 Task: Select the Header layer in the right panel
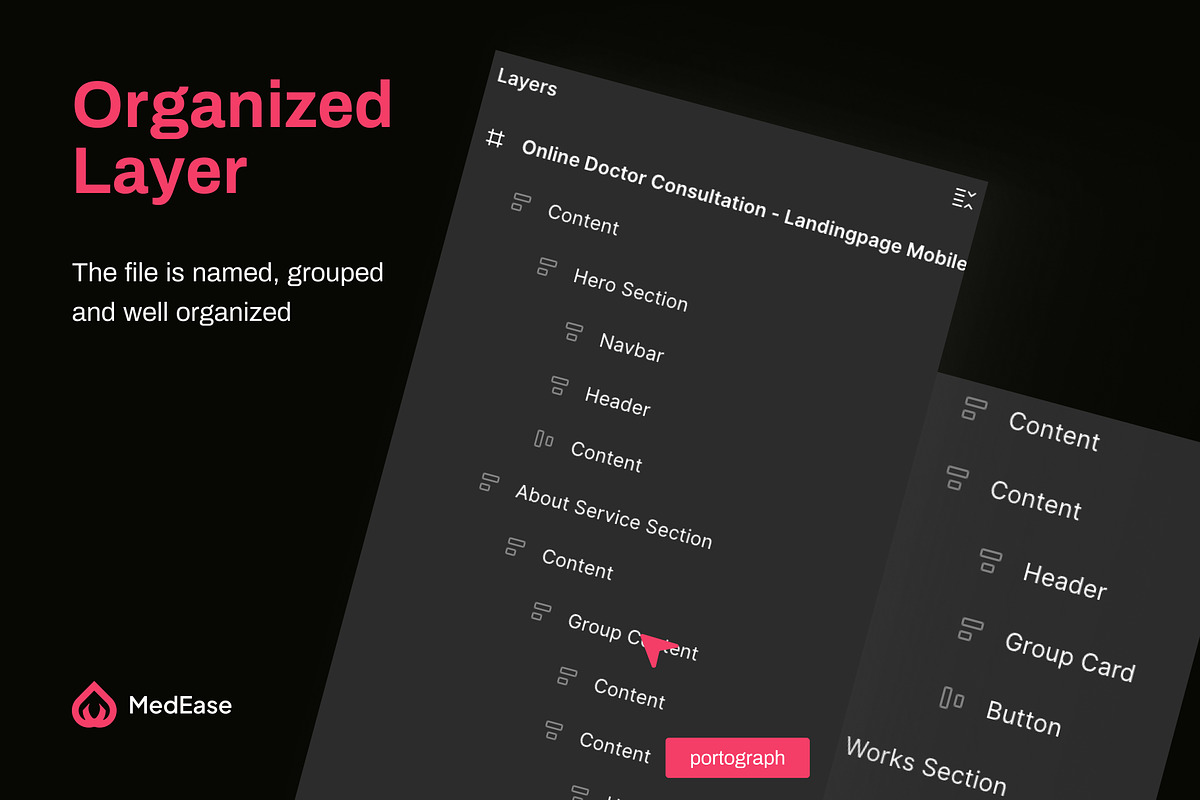(x=1065, y=581)
